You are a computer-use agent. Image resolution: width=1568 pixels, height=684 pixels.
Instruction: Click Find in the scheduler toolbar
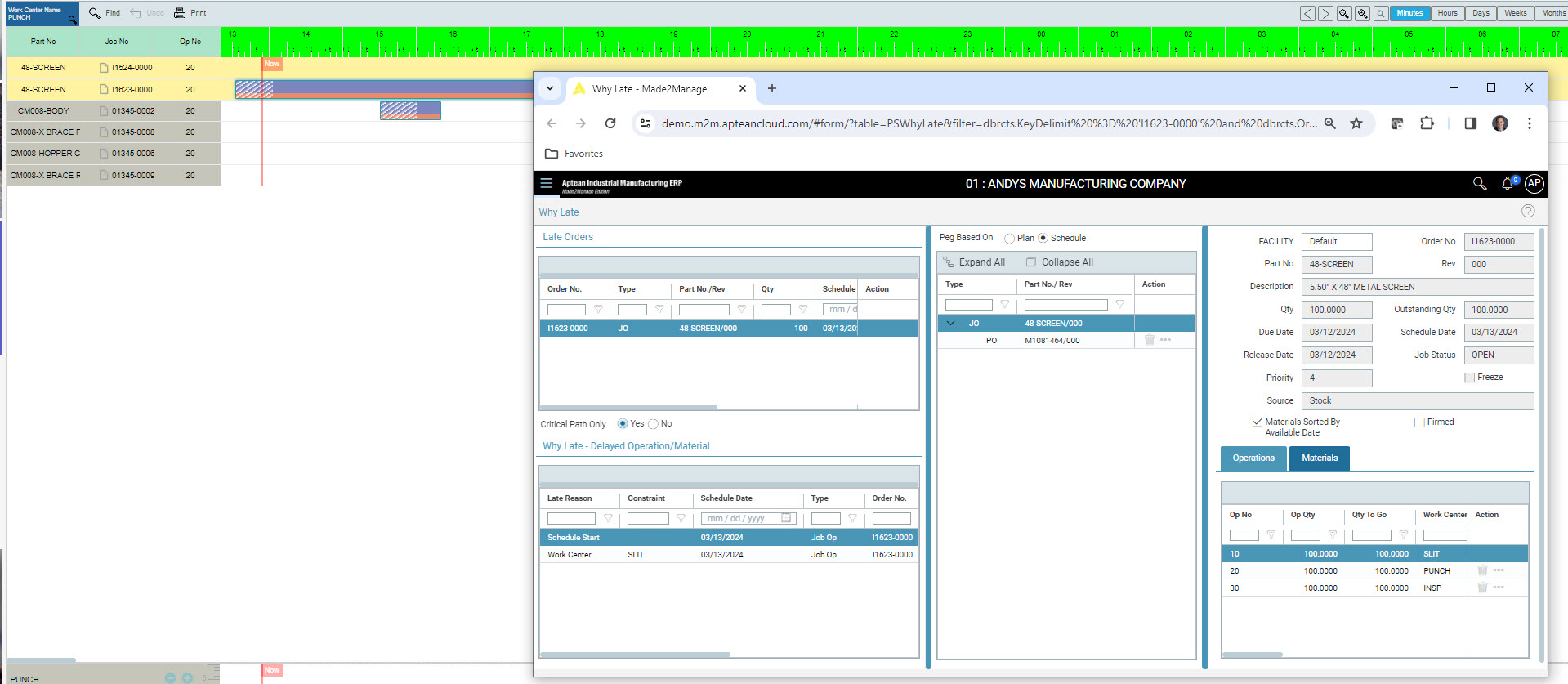[x=105, y=13]
